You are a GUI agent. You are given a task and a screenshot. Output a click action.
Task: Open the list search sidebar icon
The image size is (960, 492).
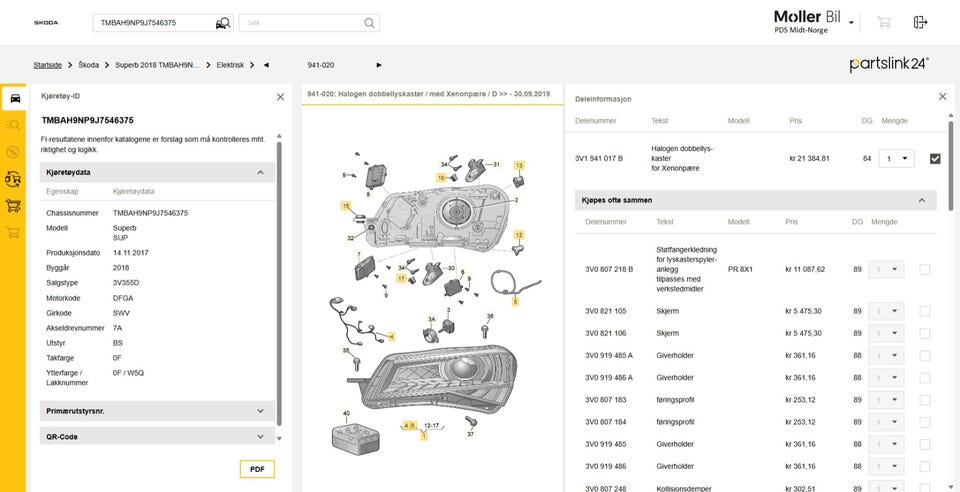tap(13, 125)
